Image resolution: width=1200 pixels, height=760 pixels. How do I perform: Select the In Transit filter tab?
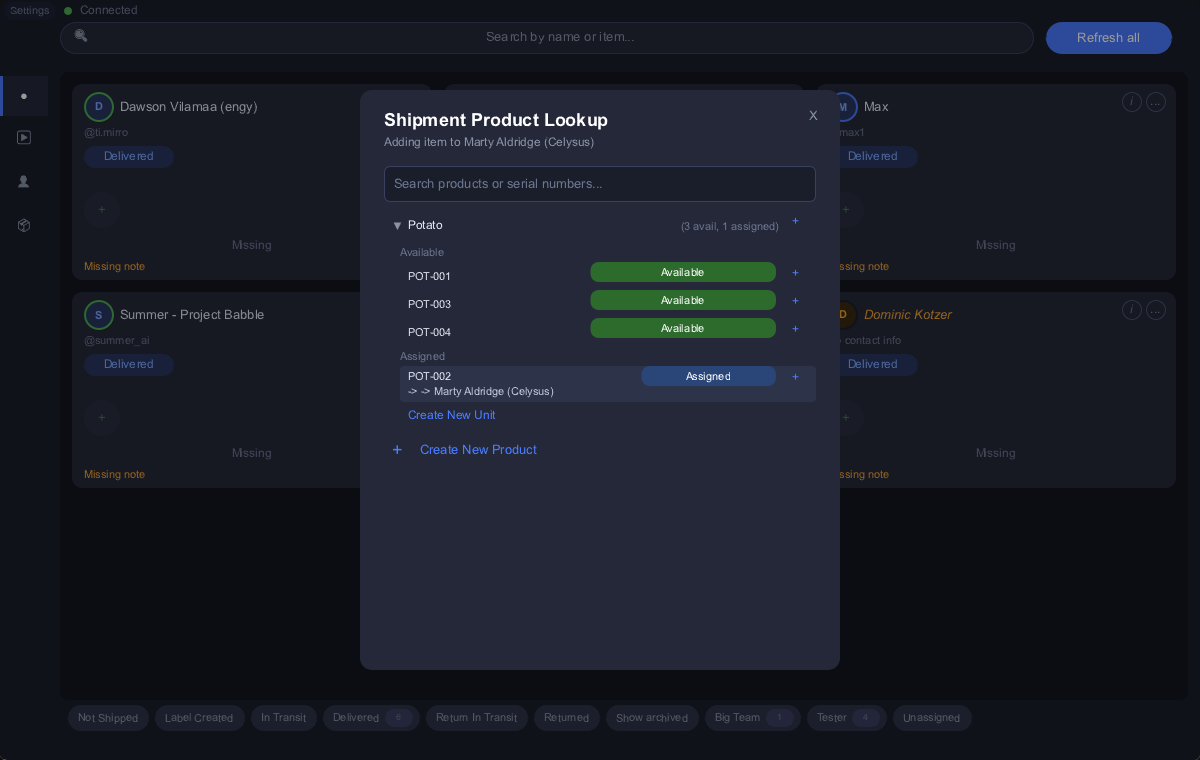coord(284,718)
